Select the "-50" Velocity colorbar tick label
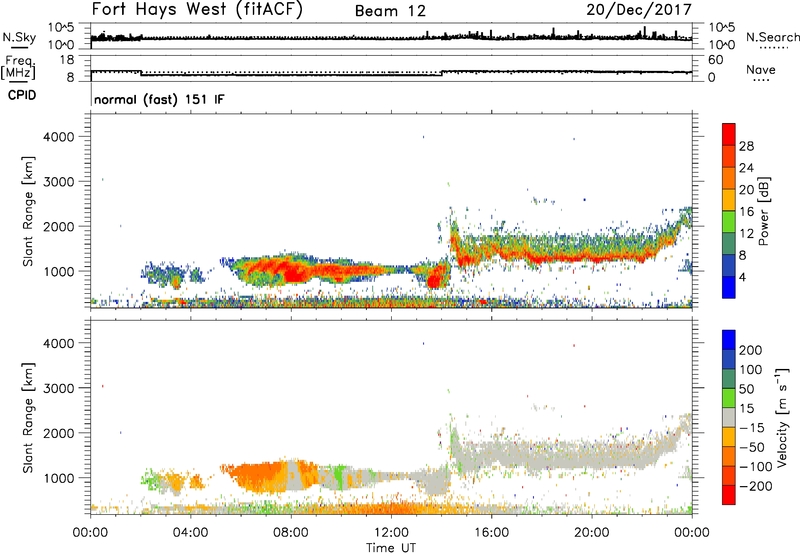The height and width of the screenshot is (554, 800). click(x=752, y=447)
